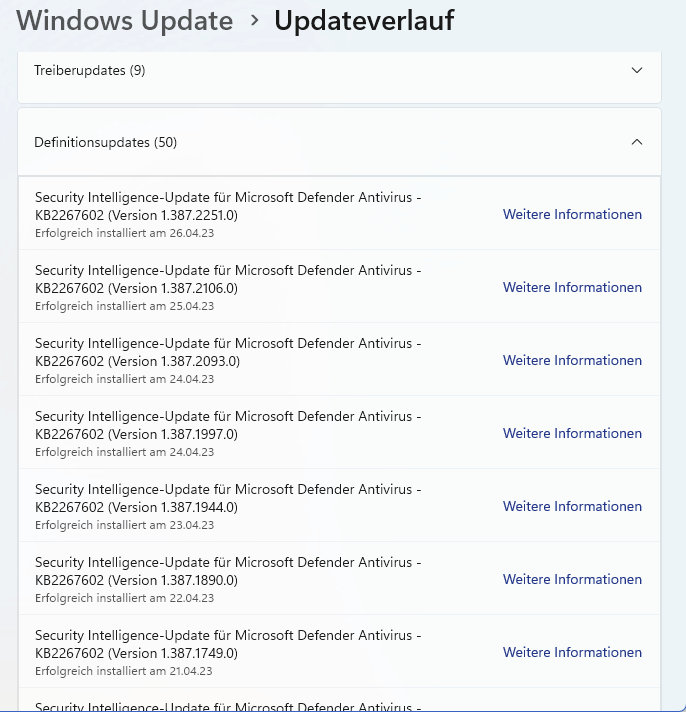Click Weitere Informationen for version 1.387.1890.0
The image size is (686, 712).
click(572, 579)
